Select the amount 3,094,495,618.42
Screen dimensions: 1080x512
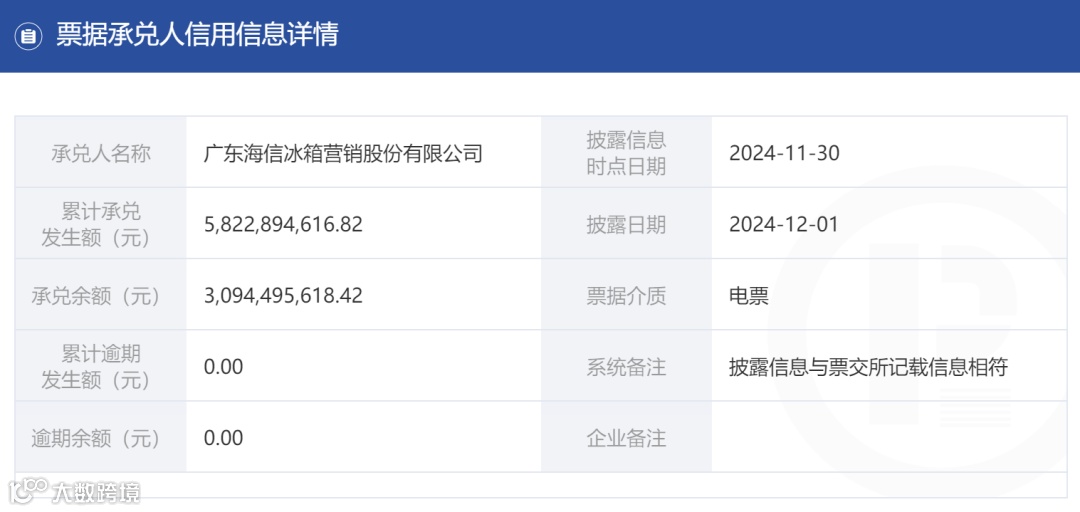[x=283, y=296]
